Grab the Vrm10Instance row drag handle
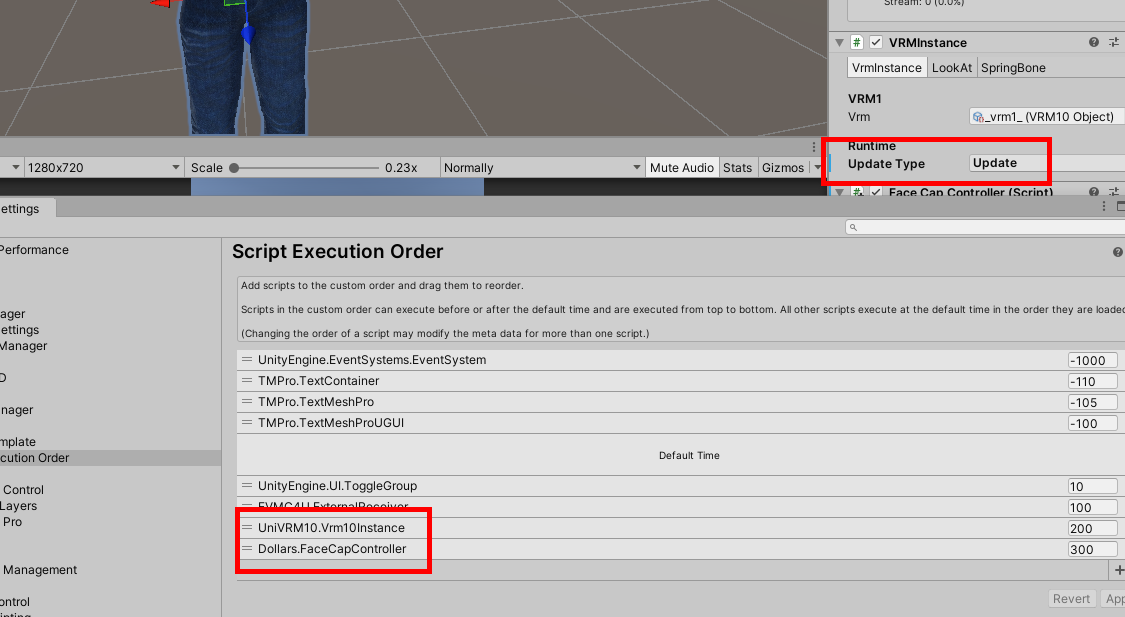The height and width of the screenshot is (617, 1125). (247, 528)
